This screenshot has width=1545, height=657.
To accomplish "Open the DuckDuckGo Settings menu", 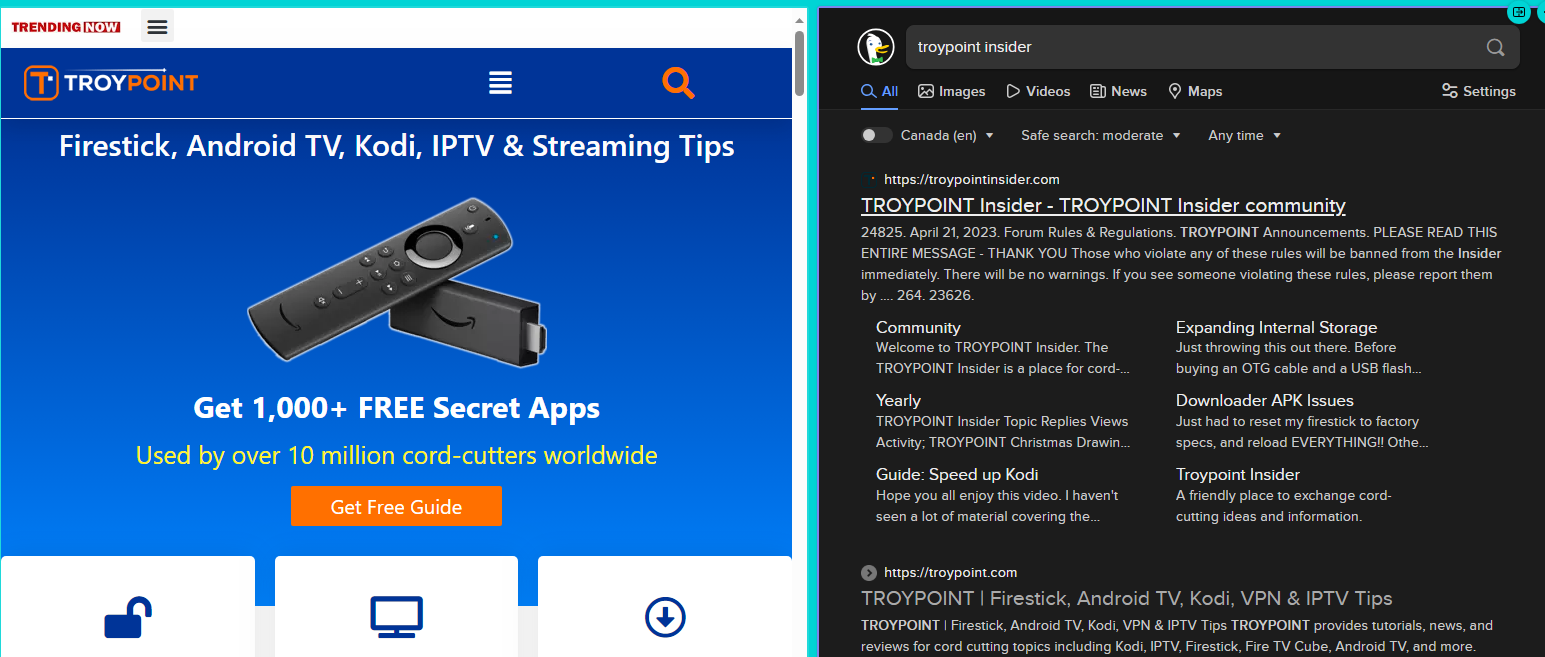I will [x=1478, y=91].
